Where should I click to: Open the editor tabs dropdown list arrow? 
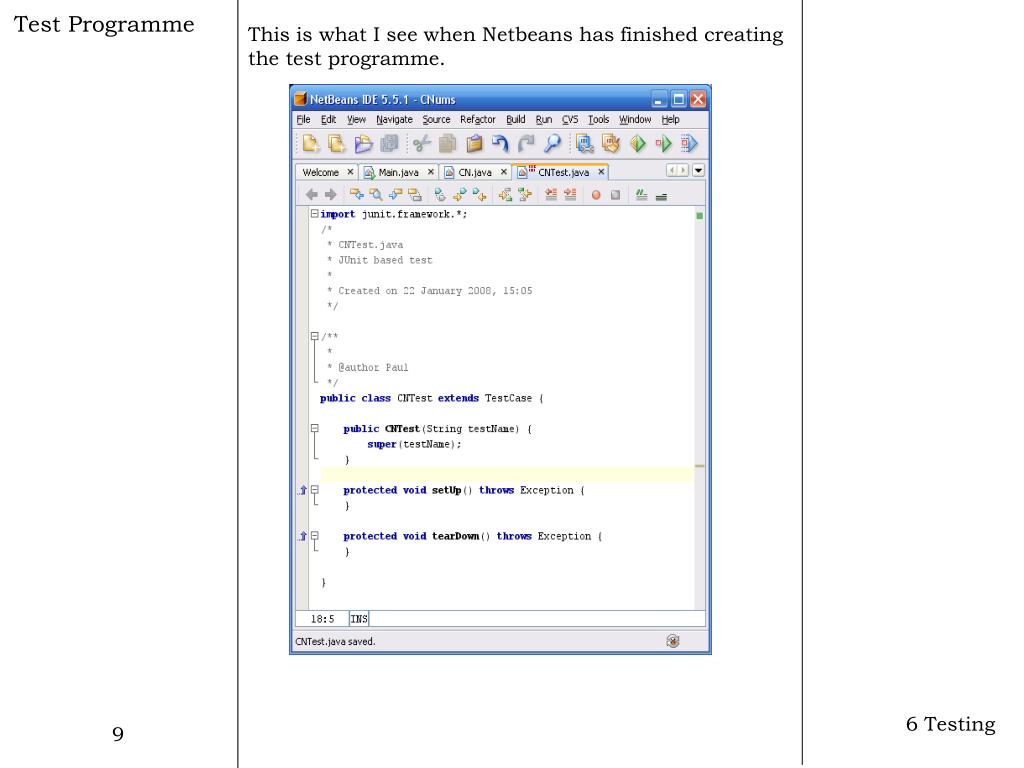698,170
